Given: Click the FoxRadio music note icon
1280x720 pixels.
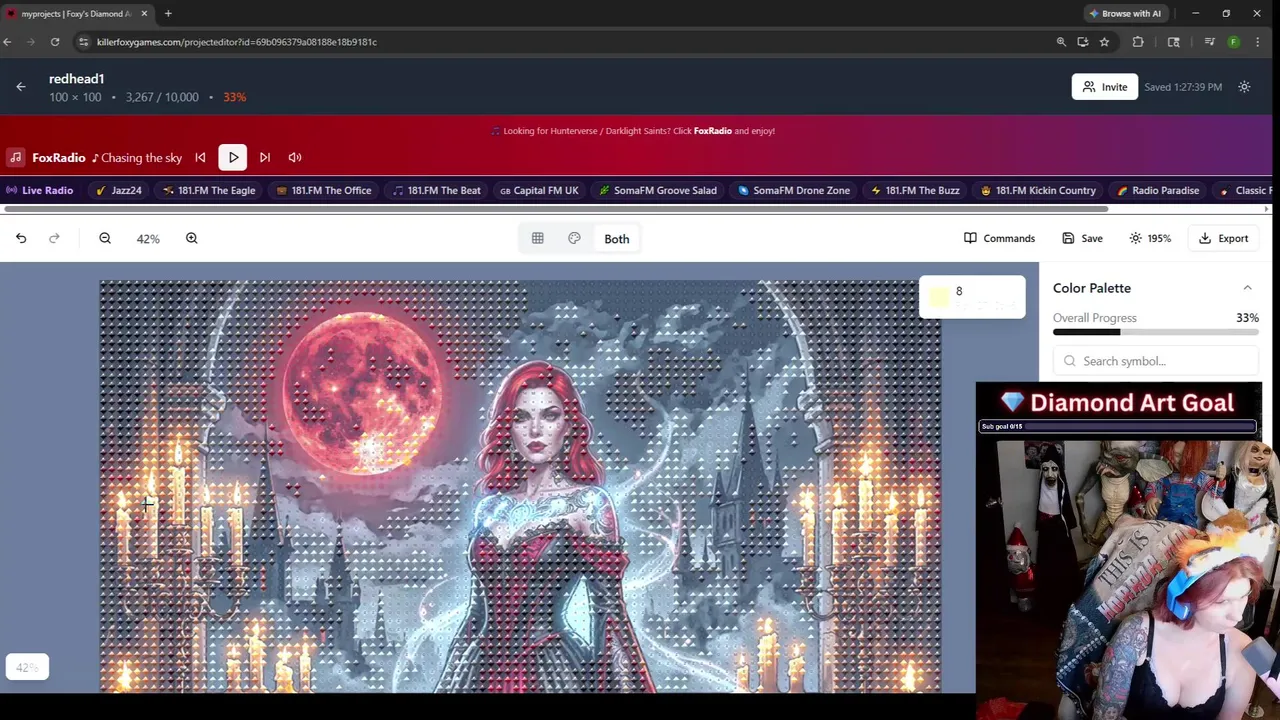Looking at the screenshot, I should coord(16,157).
